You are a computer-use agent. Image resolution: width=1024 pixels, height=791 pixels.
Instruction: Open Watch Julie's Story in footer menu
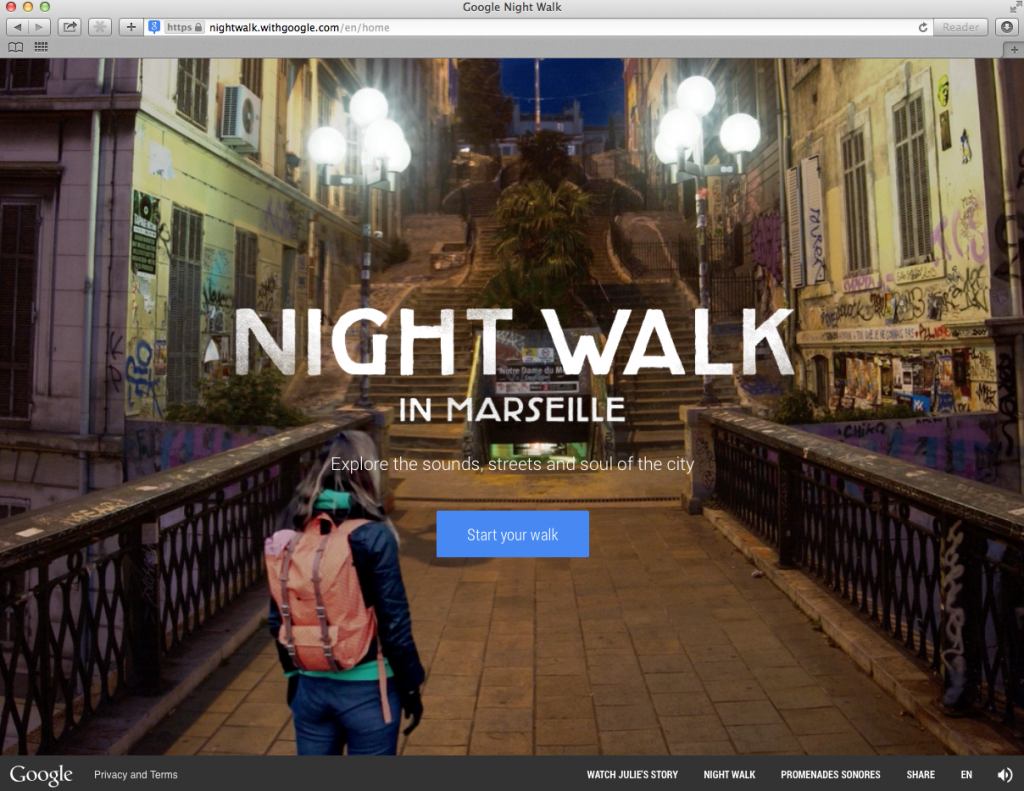pos(632,775)
